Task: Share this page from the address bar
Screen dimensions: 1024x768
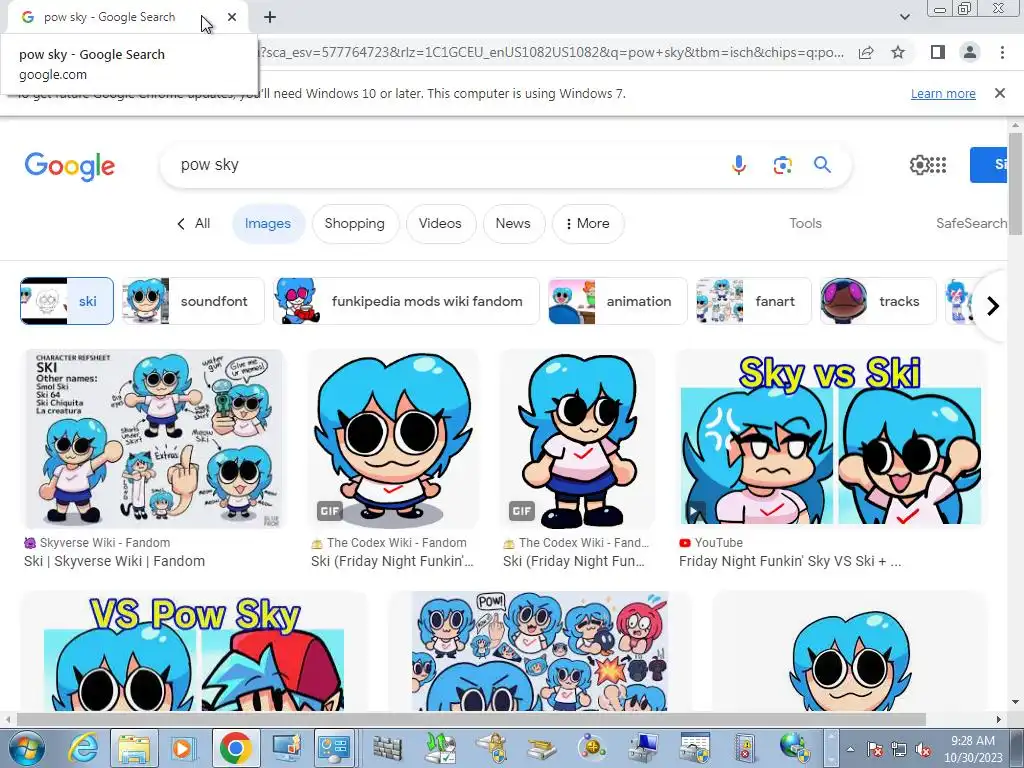Action: pos(866,52)
